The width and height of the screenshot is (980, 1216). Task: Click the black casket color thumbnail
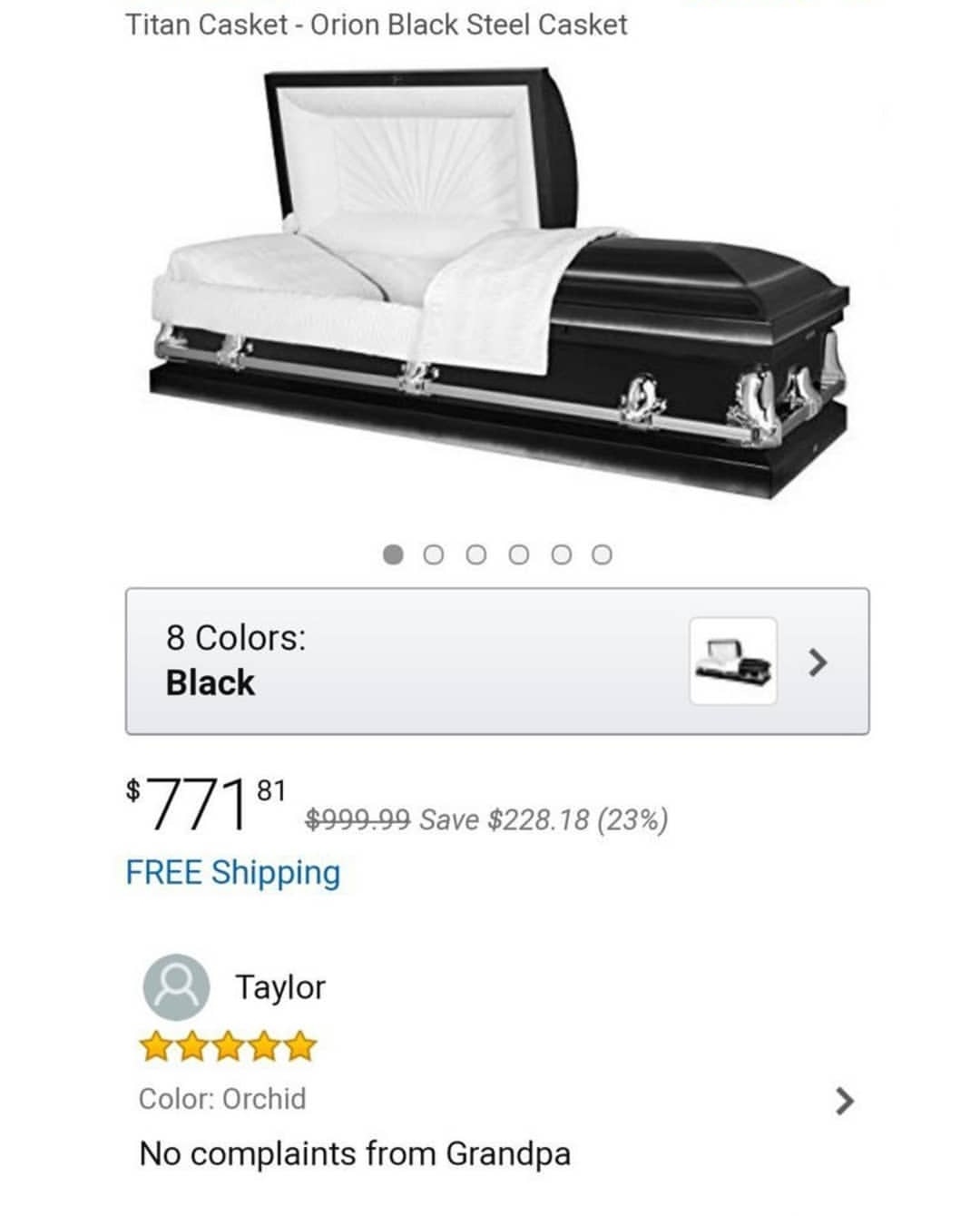point(733,662)
